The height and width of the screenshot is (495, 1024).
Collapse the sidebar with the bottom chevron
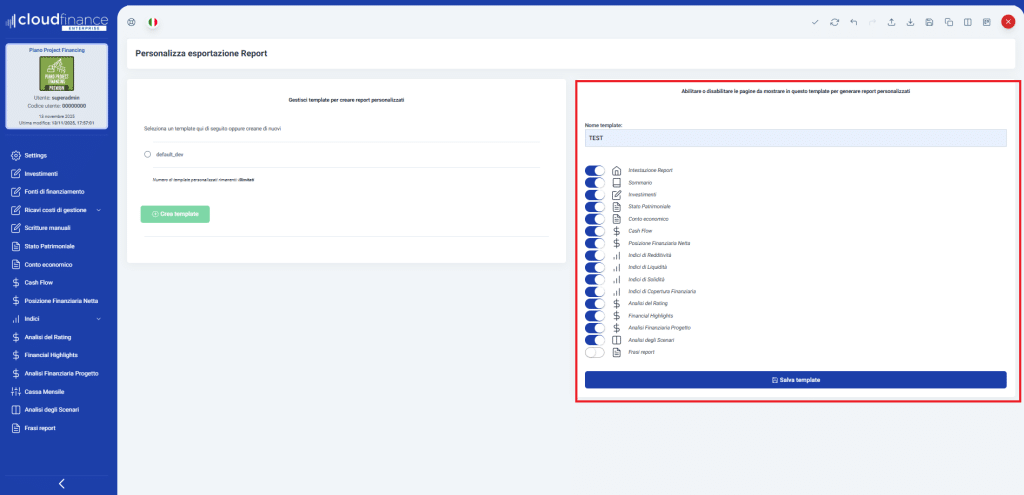coord(61,484)
